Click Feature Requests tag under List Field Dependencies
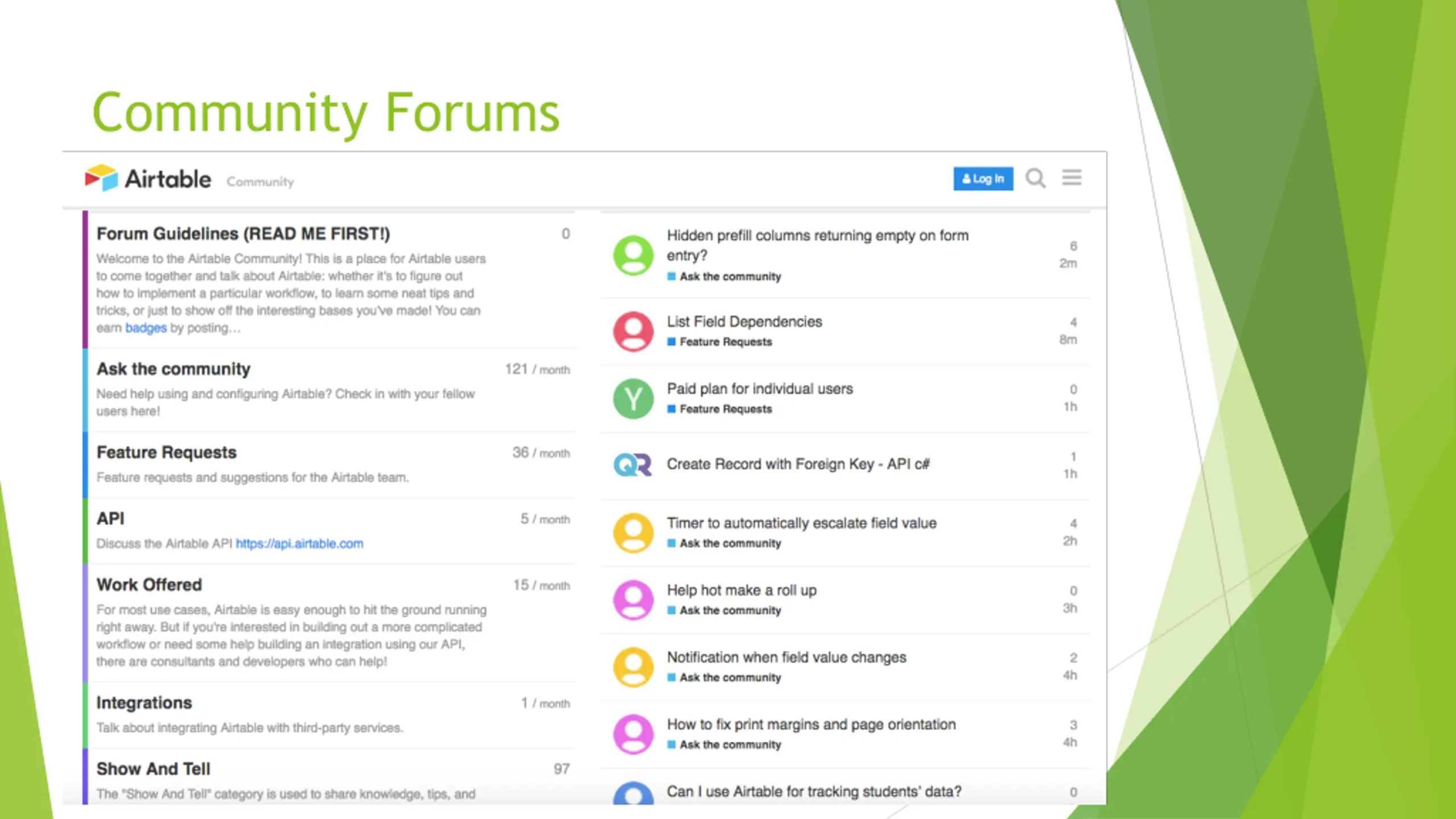Image resolution: width=1456 pixels, height=819 pixels. [719, 342]
